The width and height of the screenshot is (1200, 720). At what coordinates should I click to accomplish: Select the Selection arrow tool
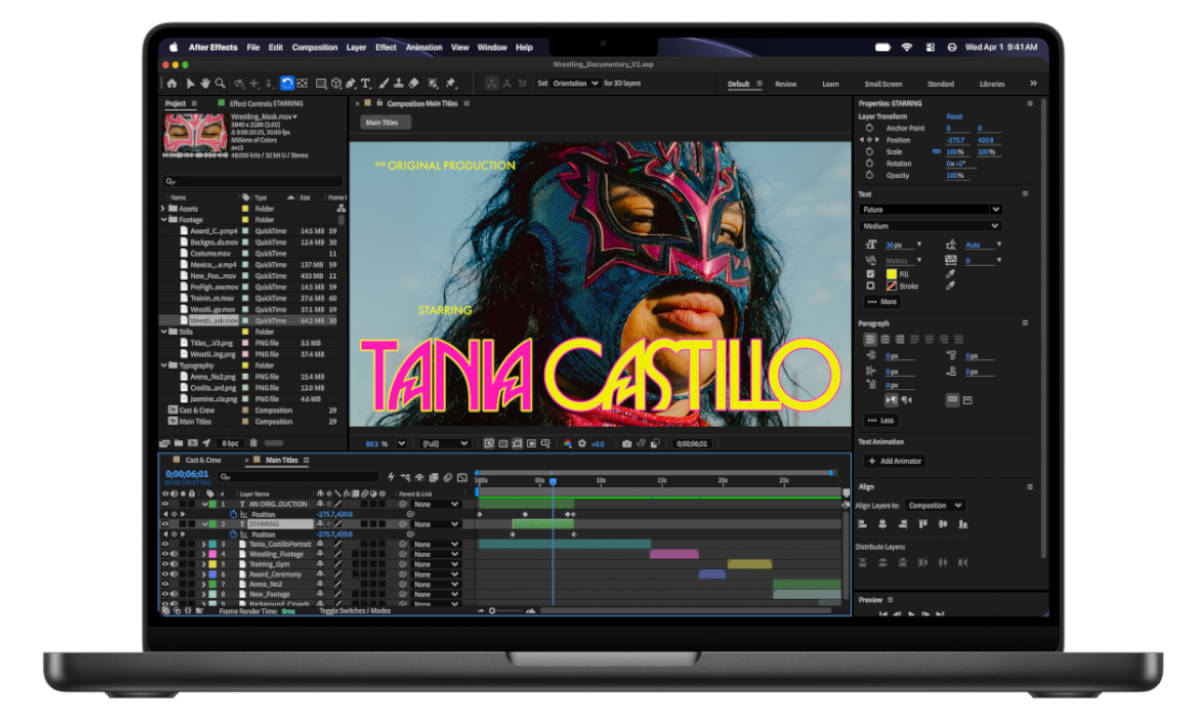pos(191,84)
